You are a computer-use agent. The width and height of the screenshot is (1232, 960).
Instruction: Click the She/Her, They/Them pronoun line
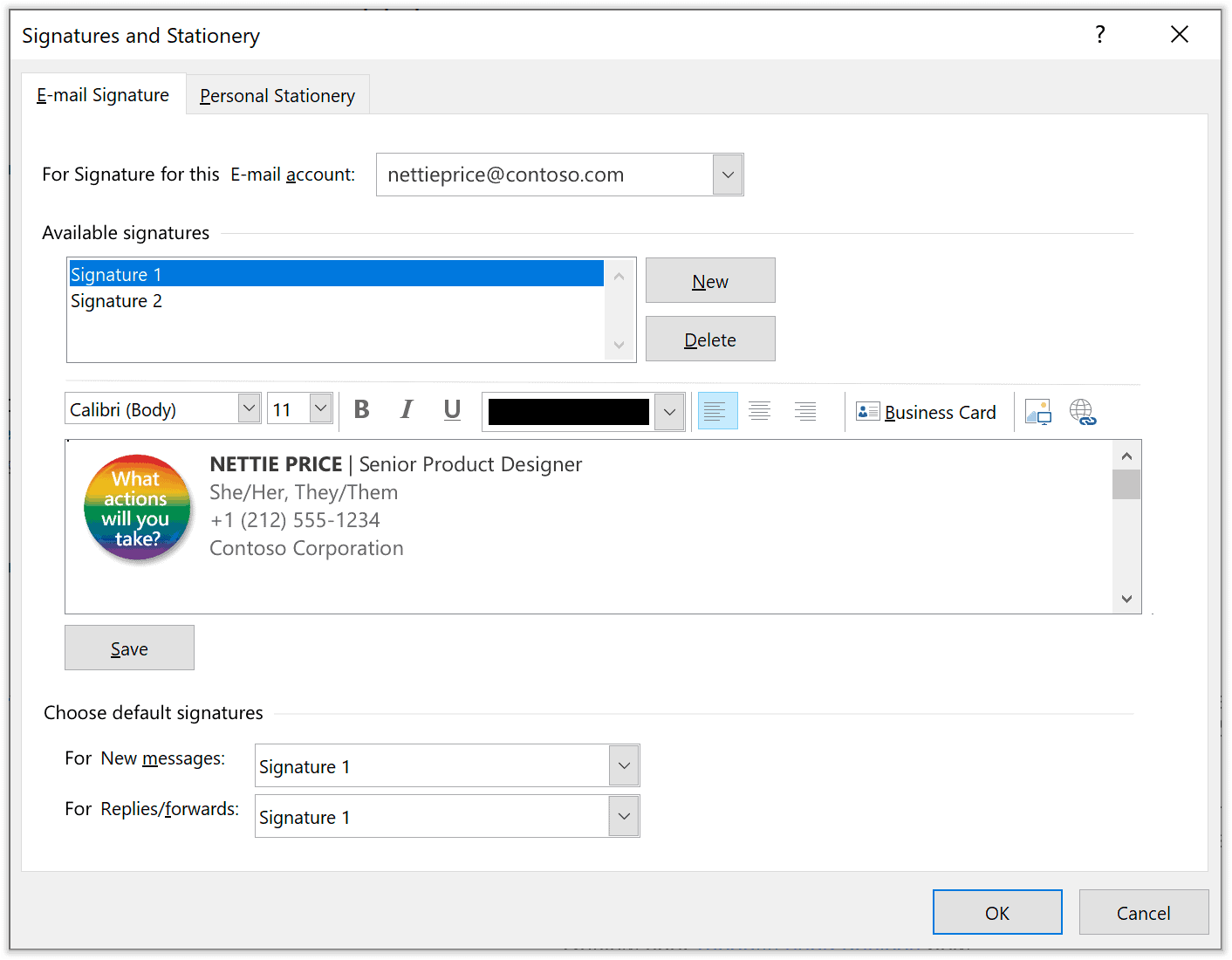(x=304, y=492)
